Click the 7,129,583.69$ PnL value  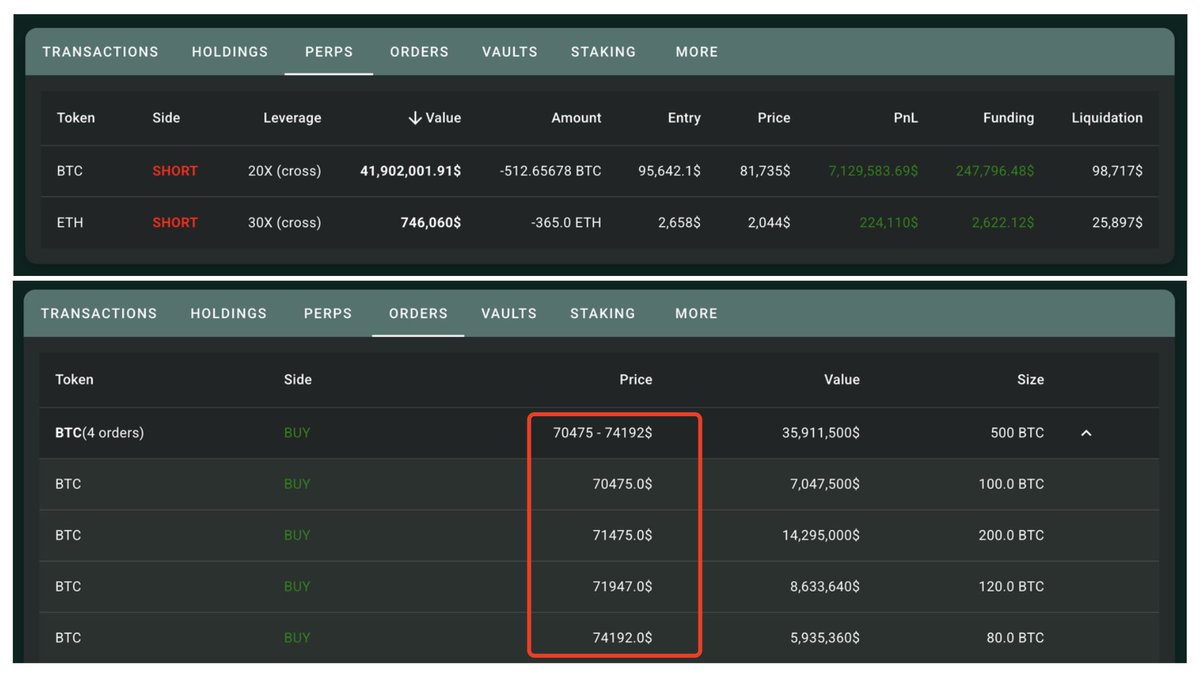(x=873, y=171)
